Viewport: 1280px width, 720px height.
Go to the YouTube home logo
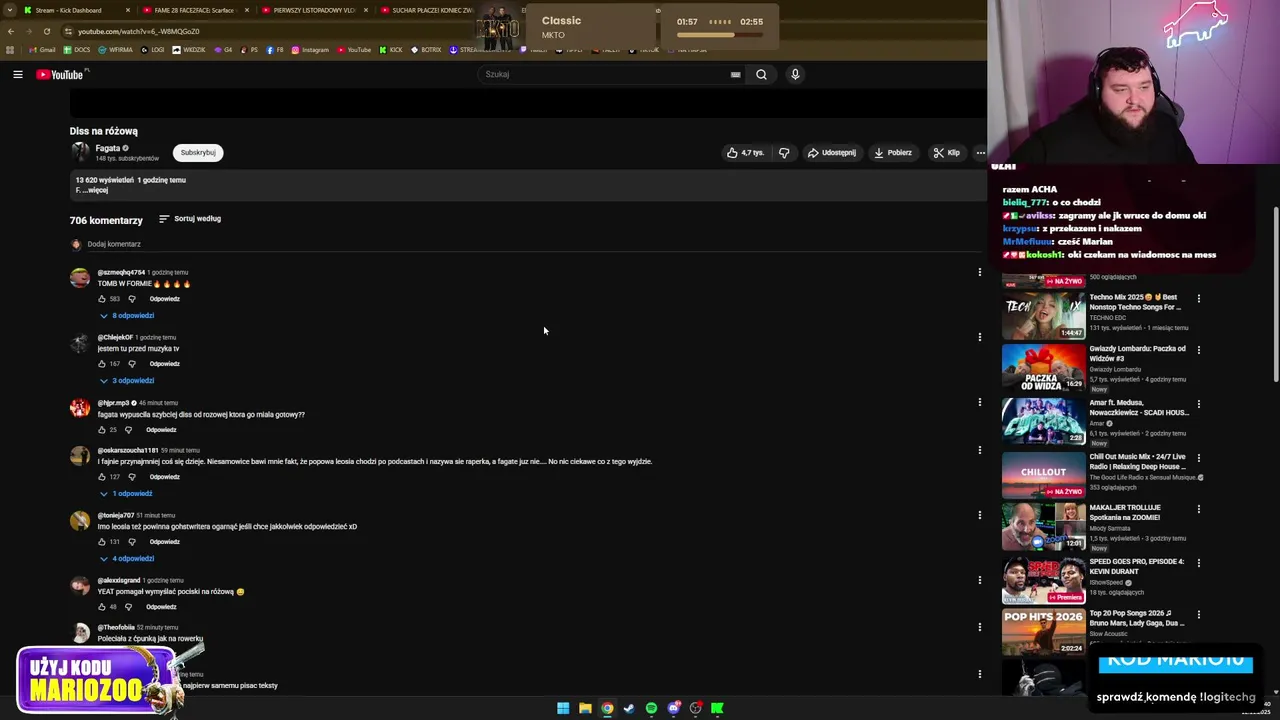60,74
